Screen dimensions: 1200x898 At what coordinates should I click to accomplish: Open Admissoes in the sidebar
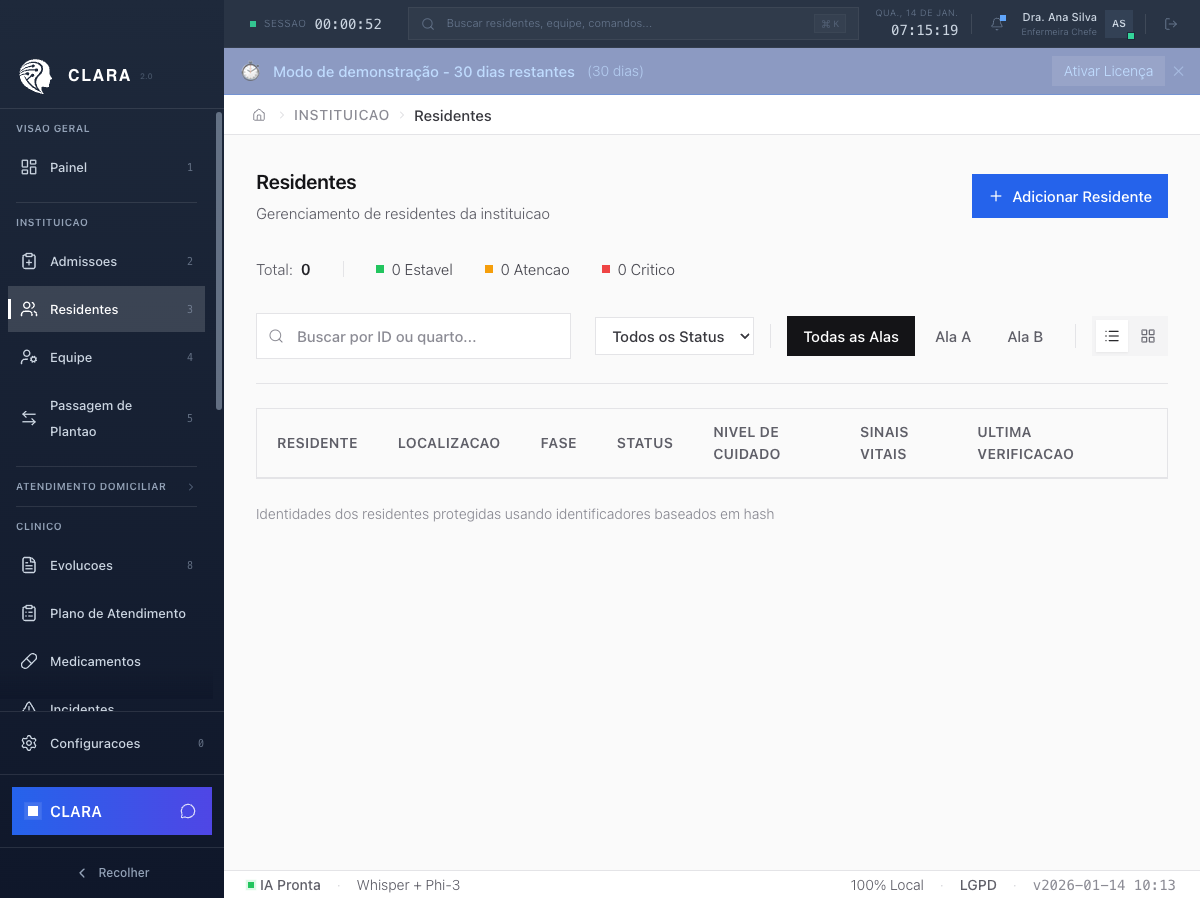(84, 261)
